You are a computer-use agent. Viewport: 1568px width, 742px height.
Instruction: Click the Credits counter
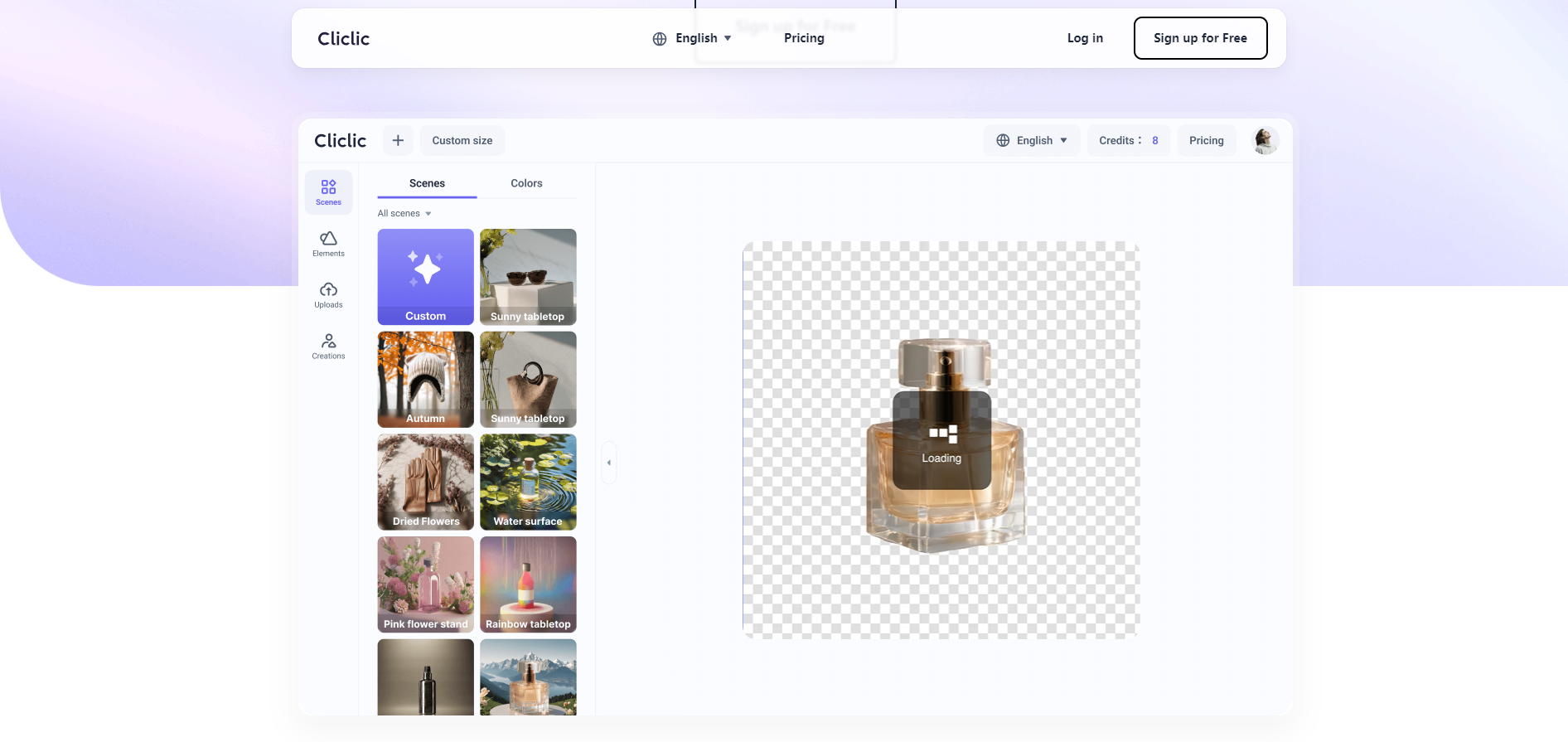click(x=1128, y=140)
